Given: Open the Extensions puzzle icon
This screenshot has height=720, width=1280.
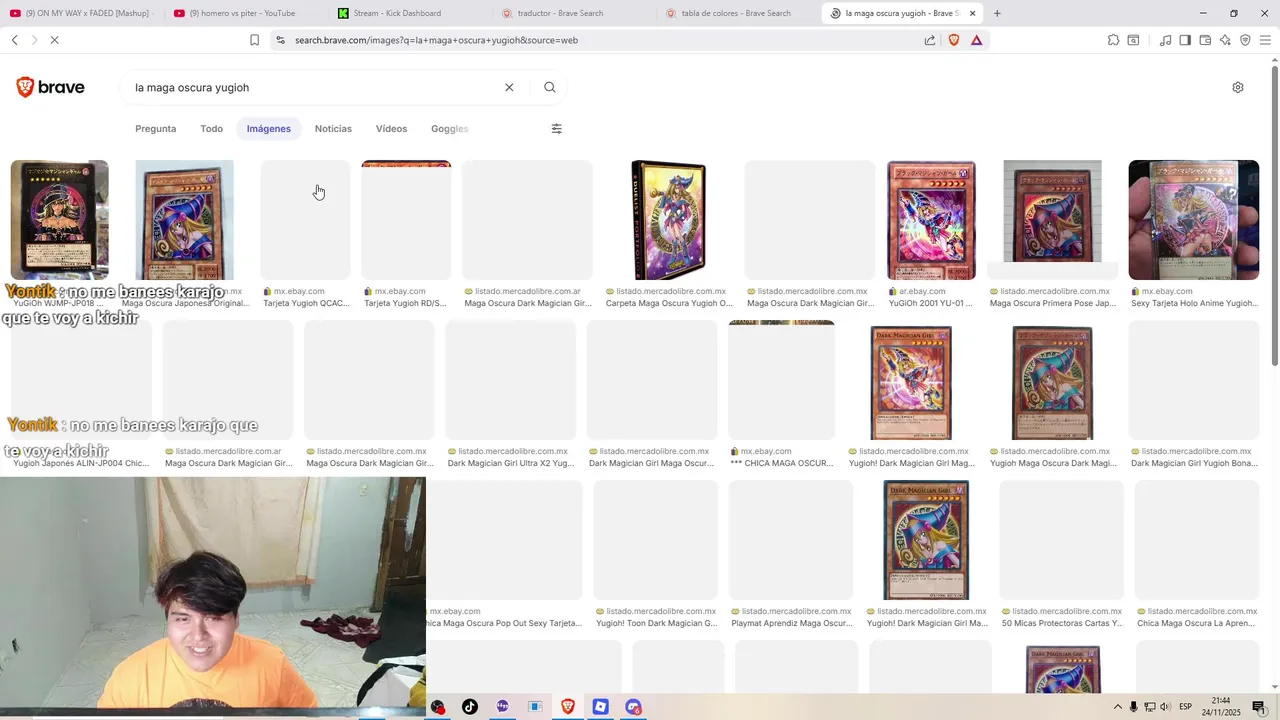Looking at the screenshot, I should click(1113, 40).
